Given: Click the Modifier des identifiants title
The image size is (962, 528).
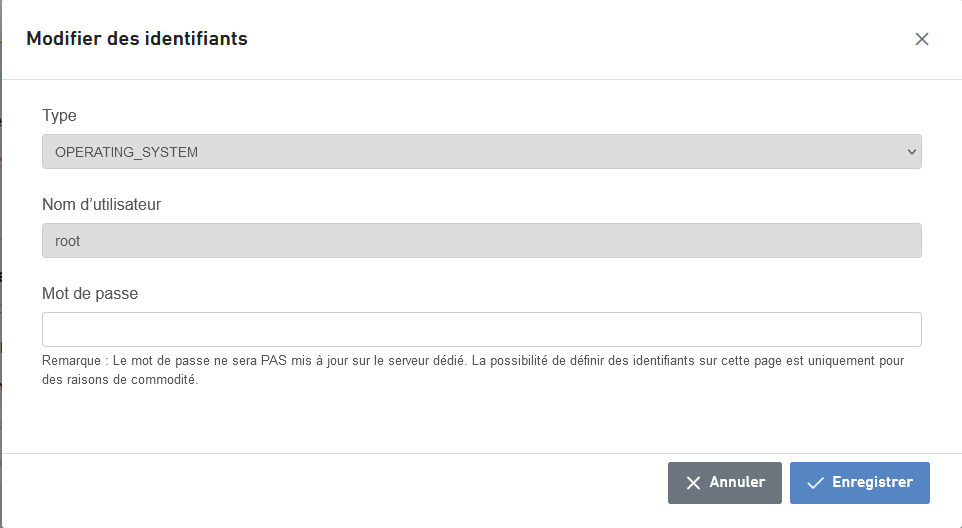Looking at the screenshot, I should click(x=137, y=39).
